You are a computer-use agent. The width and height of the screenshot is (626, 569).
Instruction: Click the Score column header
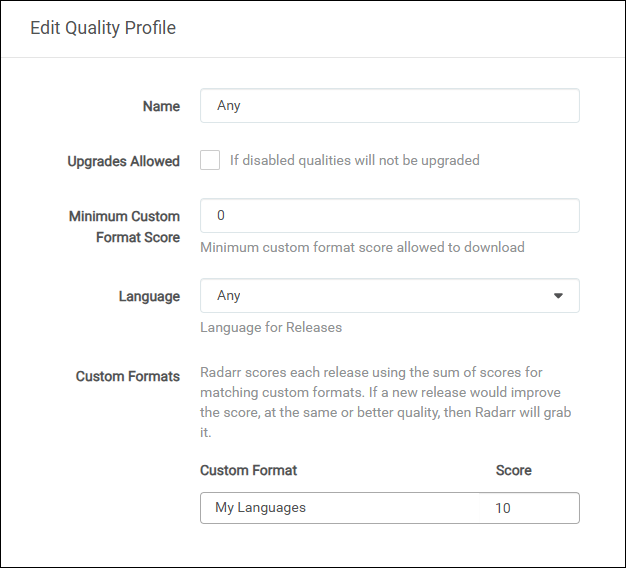click(513, 470)
